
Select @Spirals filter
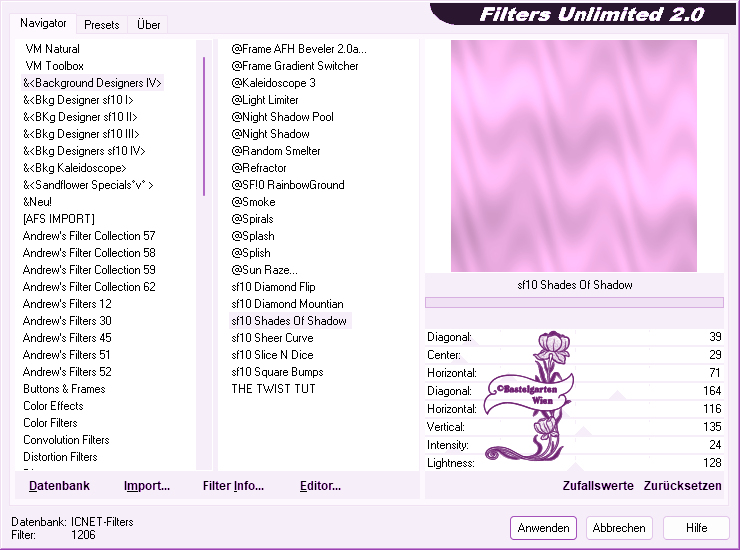pos(252,219)
